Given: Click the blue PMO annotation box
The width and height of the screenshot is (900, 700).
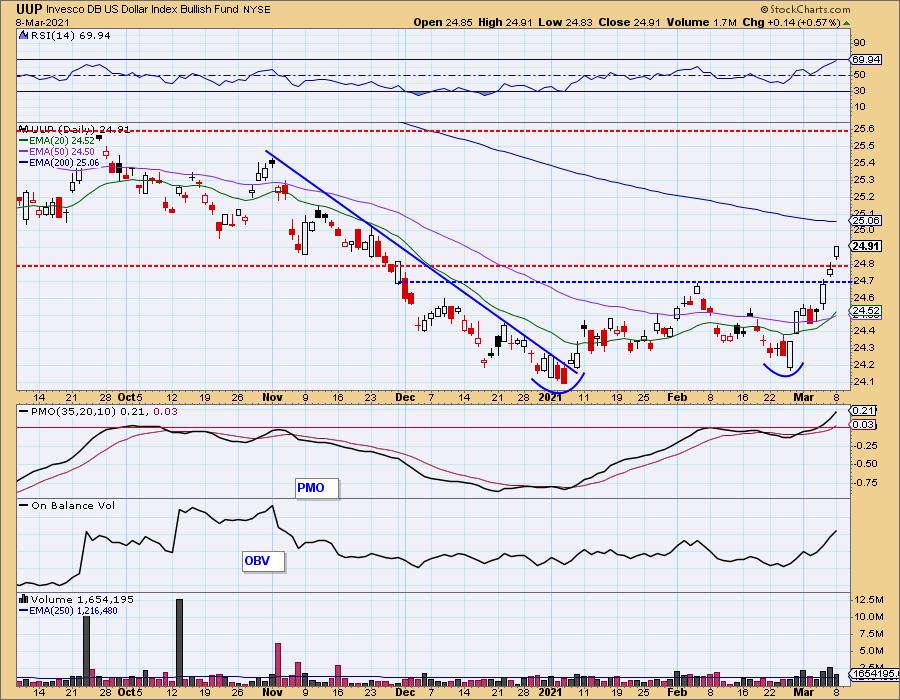Looking at the screenshot, I should tap(317, 488).
